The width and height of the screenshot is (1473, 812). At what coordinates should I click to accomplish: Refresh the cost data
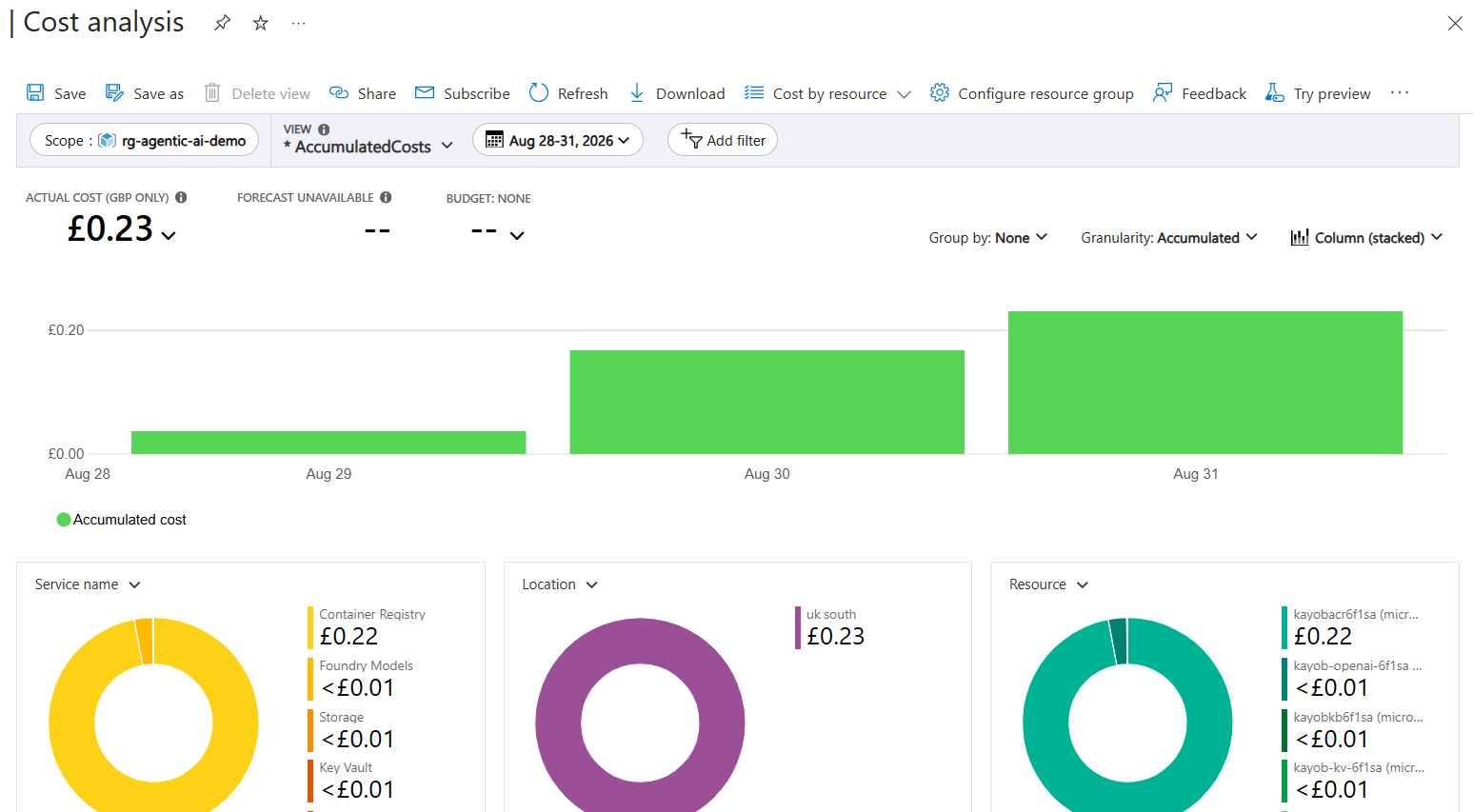568,92
